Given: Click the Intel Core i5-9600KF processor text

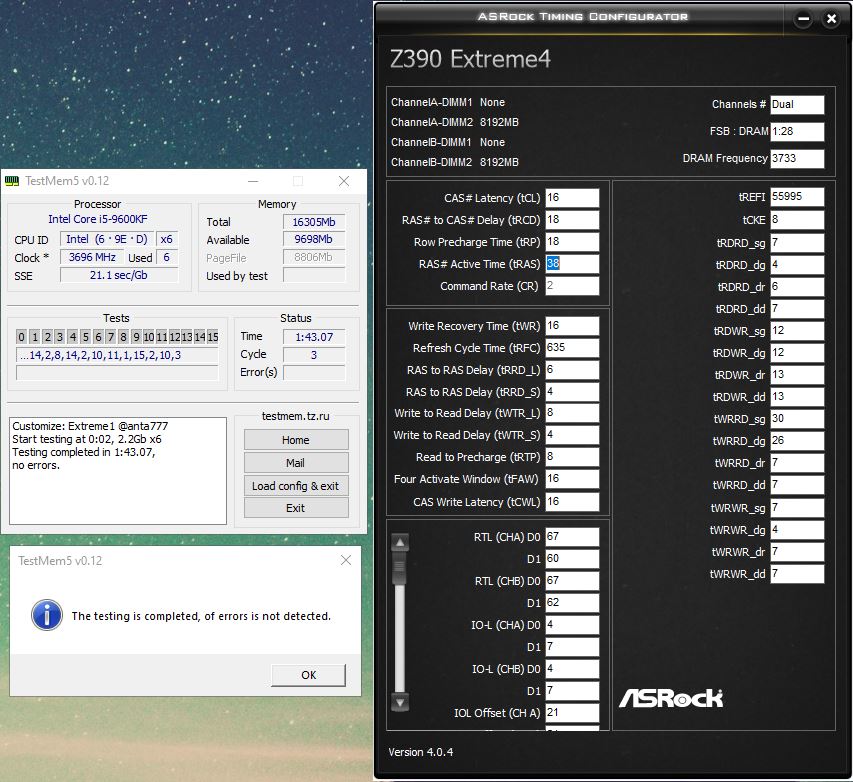Looking at the screenshot, I should [x=97, y=219].
